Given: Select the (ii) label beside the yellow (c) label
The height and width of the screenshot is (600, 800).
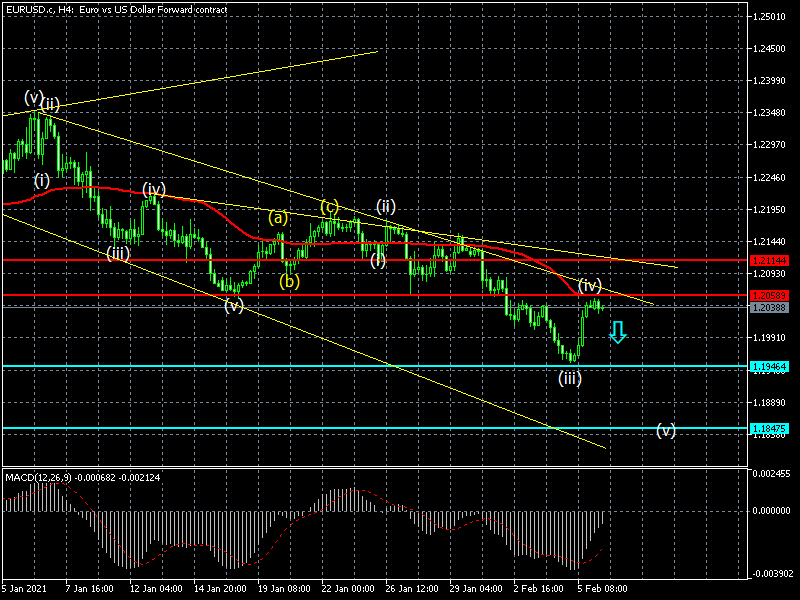Looking at the screenshot, I should tap(386, 207).
